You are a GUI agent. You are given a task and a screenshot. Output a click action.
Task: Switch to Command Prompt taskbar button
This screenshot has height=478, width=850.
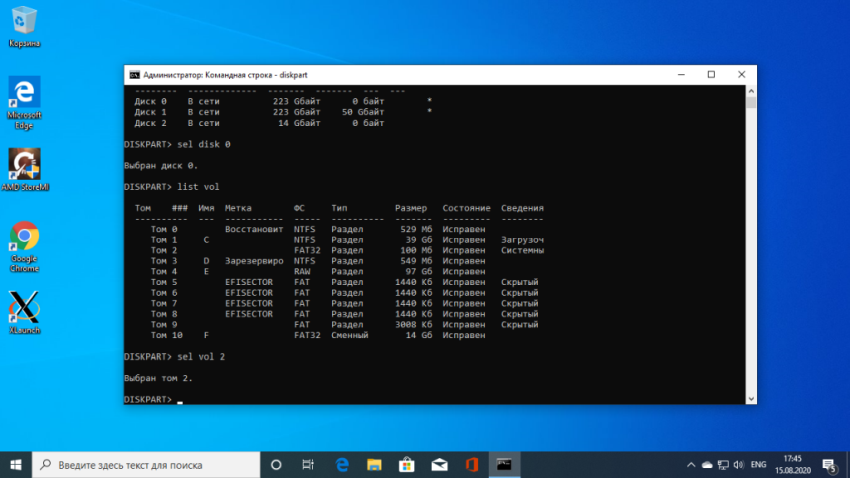[506, 465]
